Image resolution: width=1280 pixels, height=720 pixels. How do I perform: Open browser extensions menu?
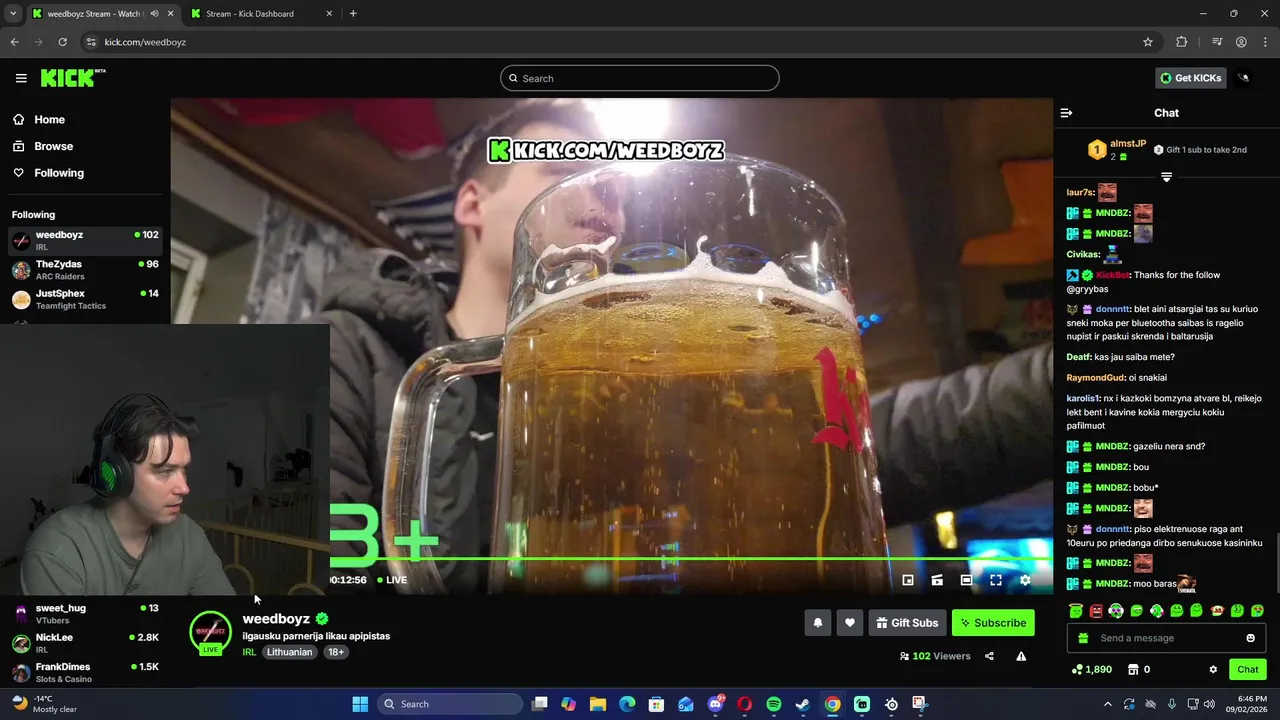[x=1182, y=42]
